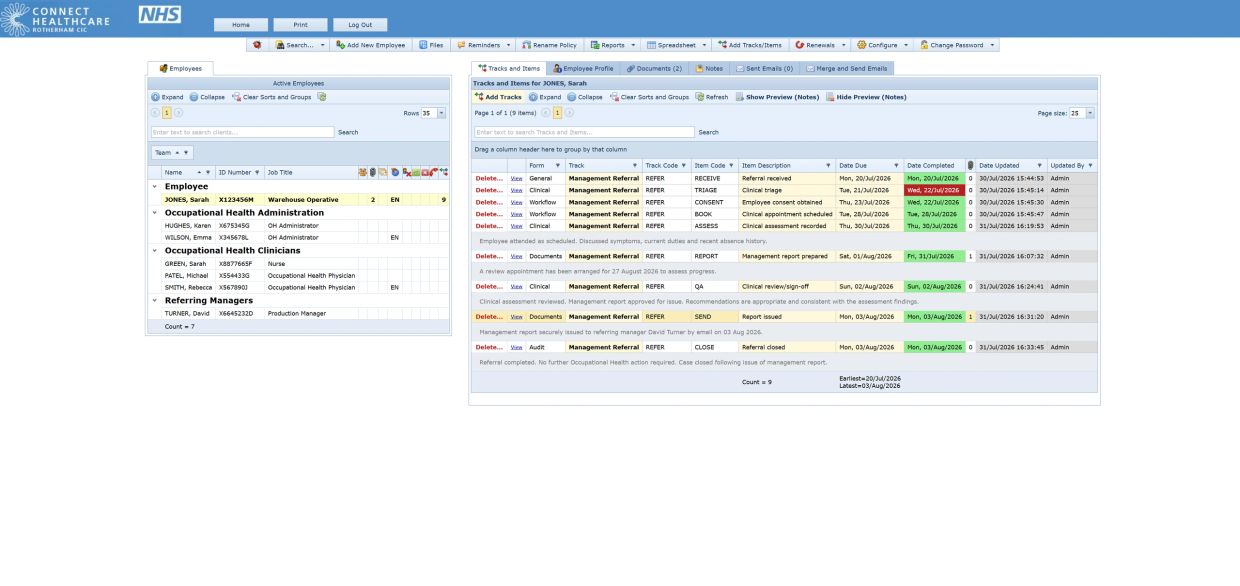Open the Files toolbar button

pyautogui.click(x=432, y=45)
